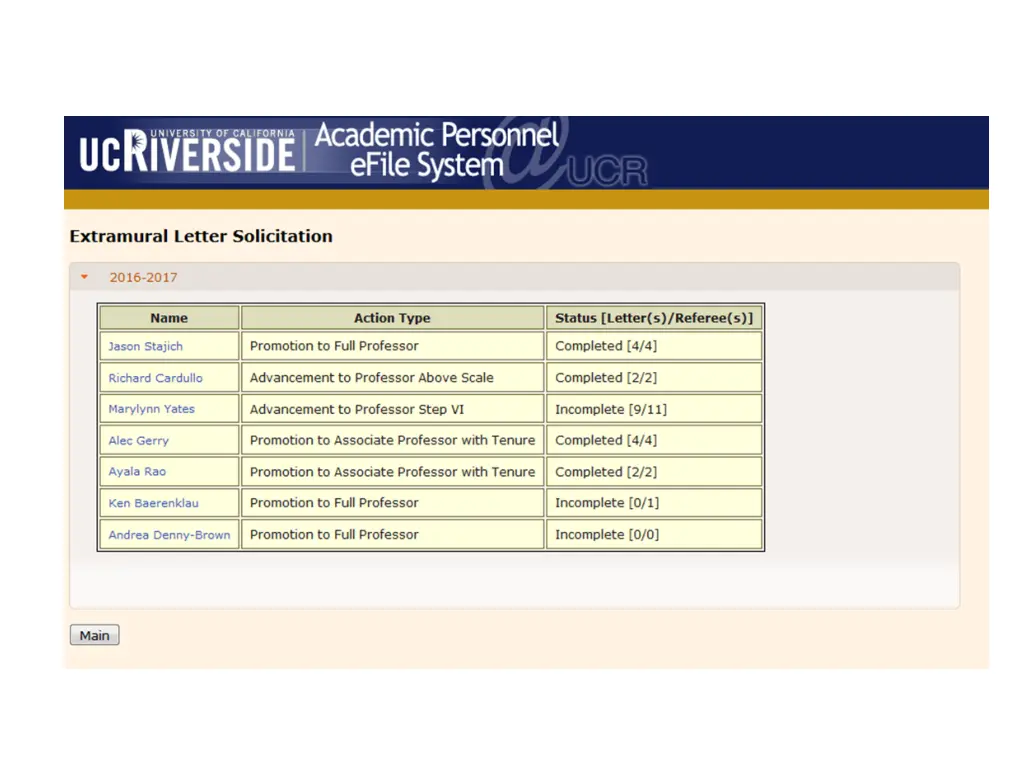Open Andrea Denny-Brown's record

coord(169,534)
